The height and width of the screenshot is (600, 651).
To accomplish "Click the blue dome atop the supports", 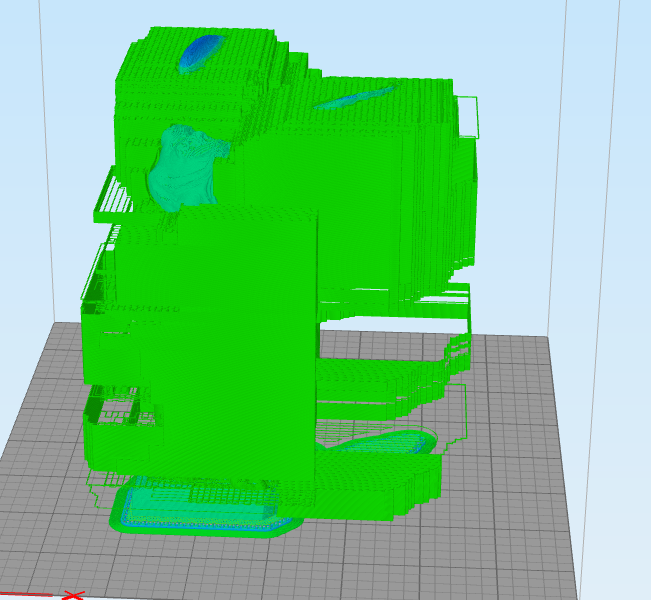I will tap(201, 53).
